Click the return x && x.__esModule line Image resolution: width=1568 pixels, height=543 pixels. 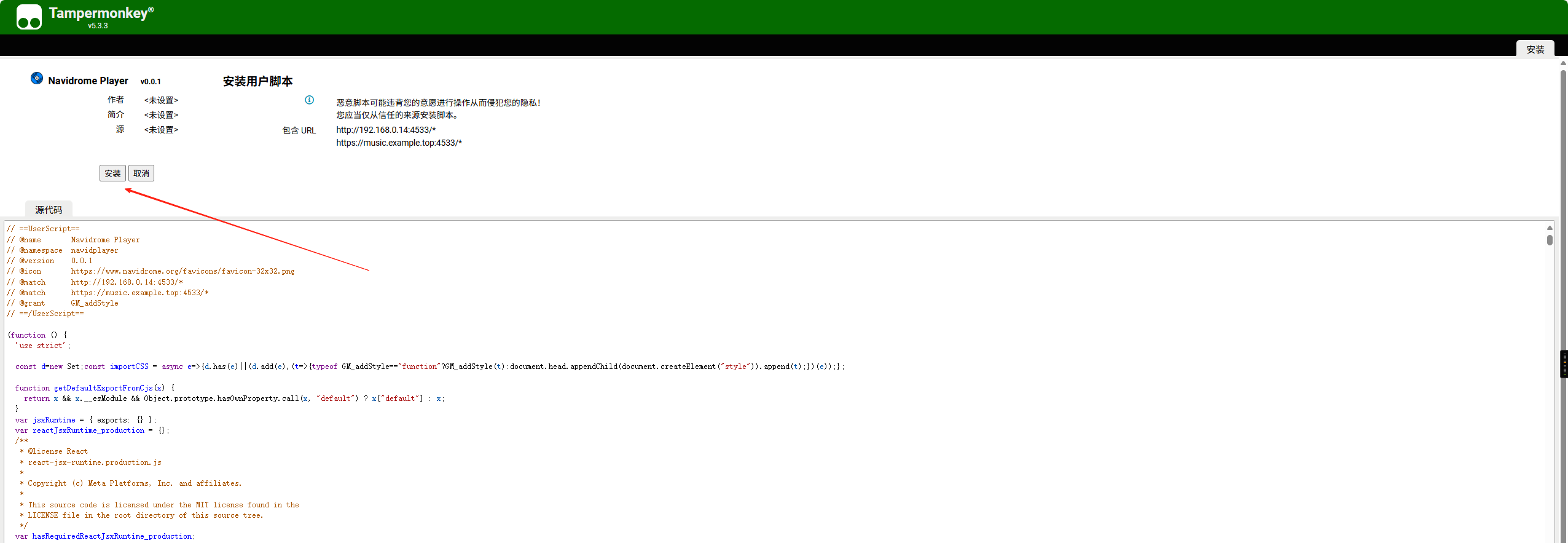click(235, 398)
